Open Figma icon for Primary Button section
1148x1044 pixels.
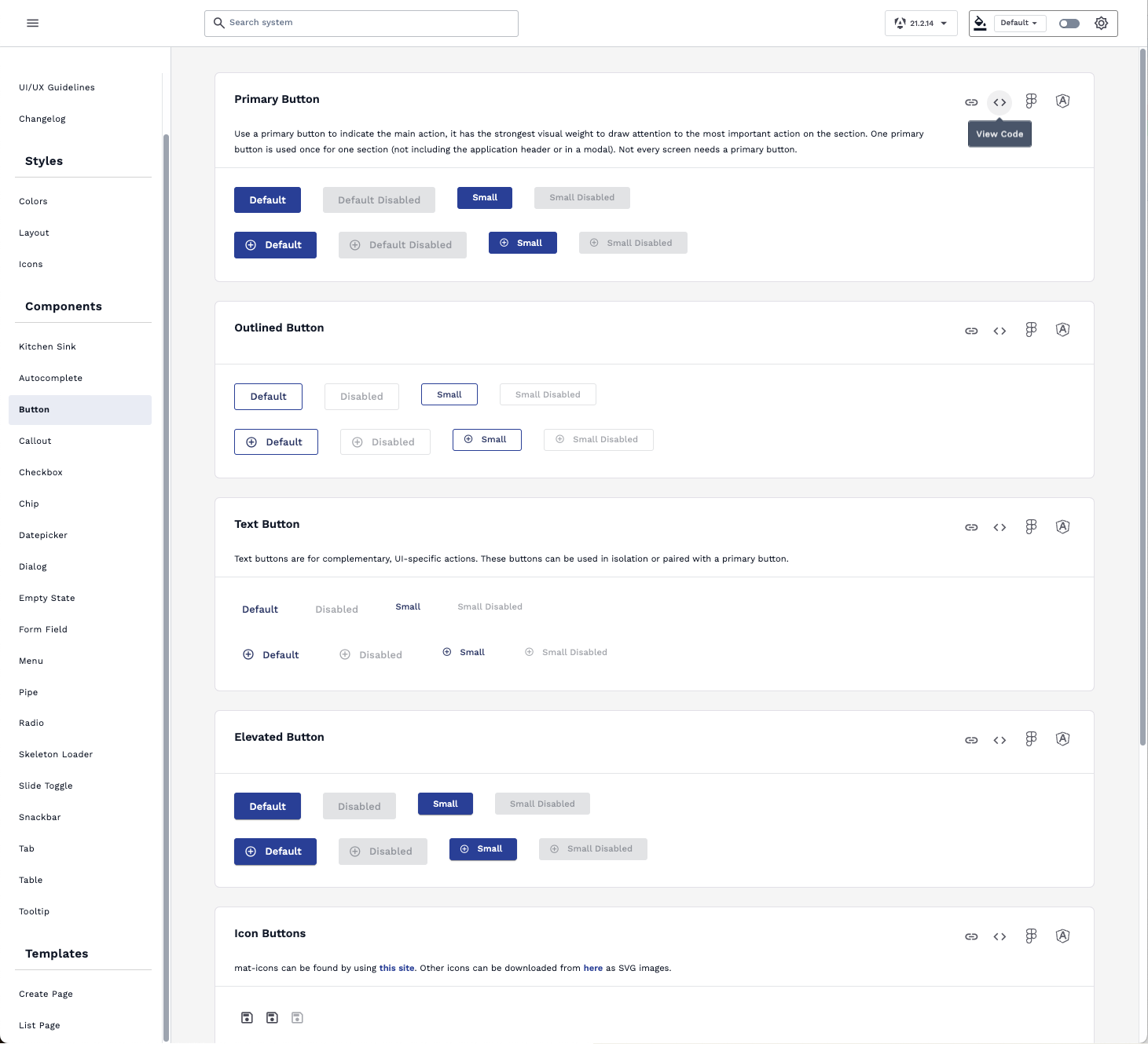[1031, 101]
